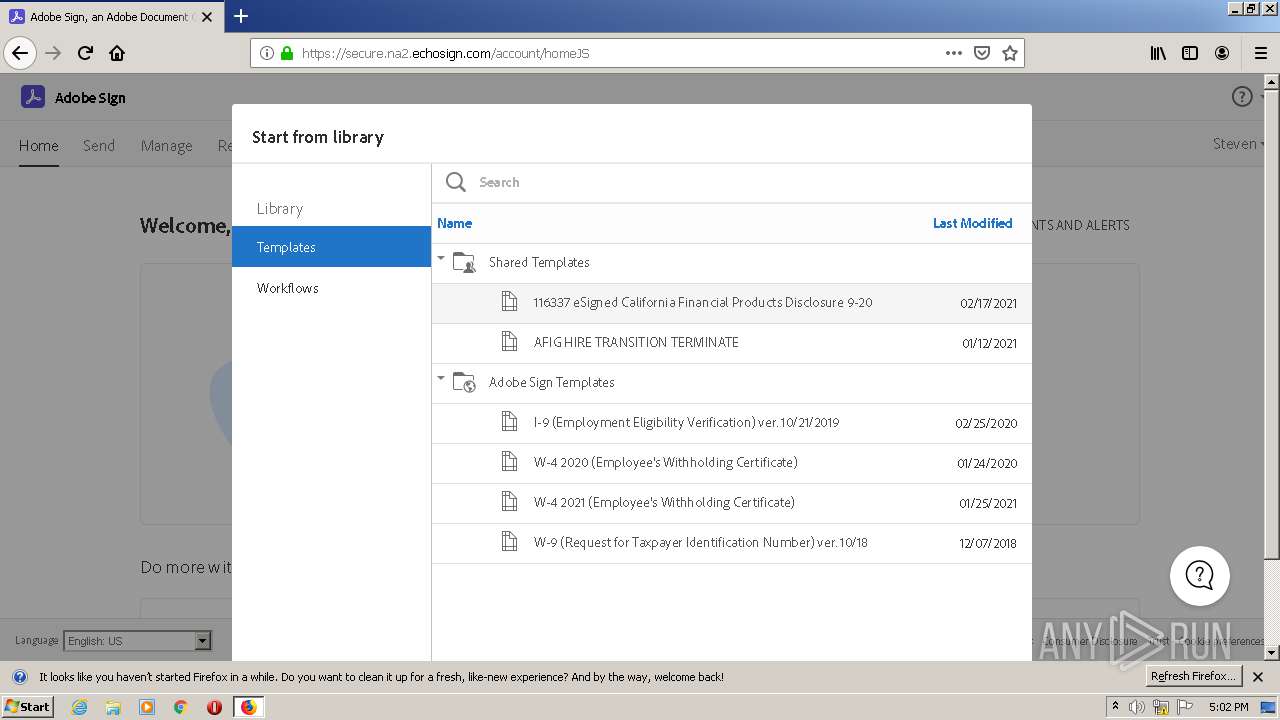This screenshot has height=720, width=1280.
Task: Click the Adobe Sign Templates folder label
Action: pyautogui.click(x=552, y=382)
